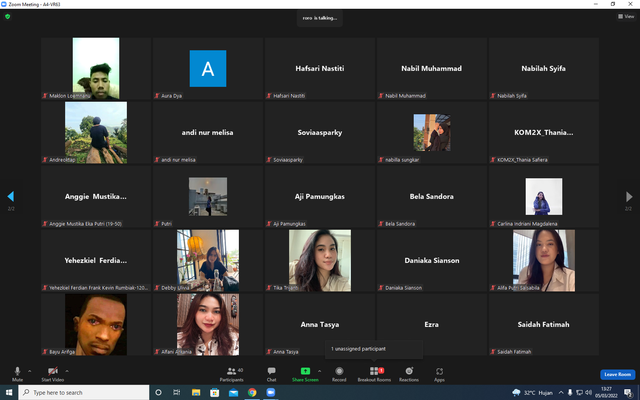
Task: Open the system volume tray icon
Action: click(x=588, y=393)
